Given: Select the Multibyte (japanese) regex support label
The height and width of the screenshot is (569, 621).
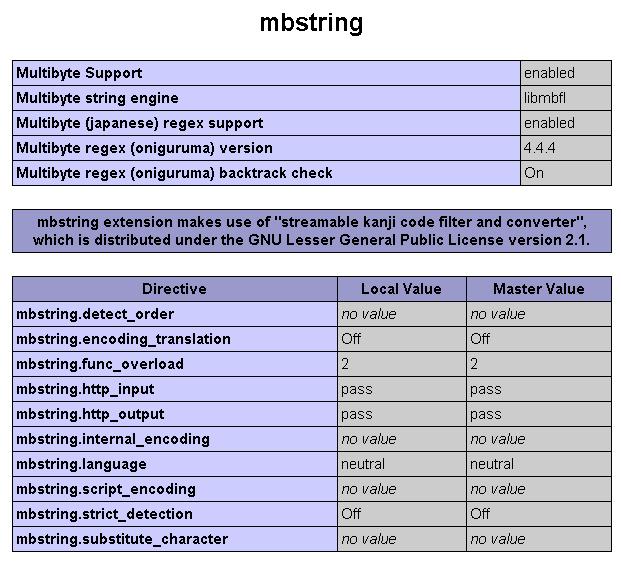Looking at the screenshot, I should pyautogui.click(x=139, y=123).
